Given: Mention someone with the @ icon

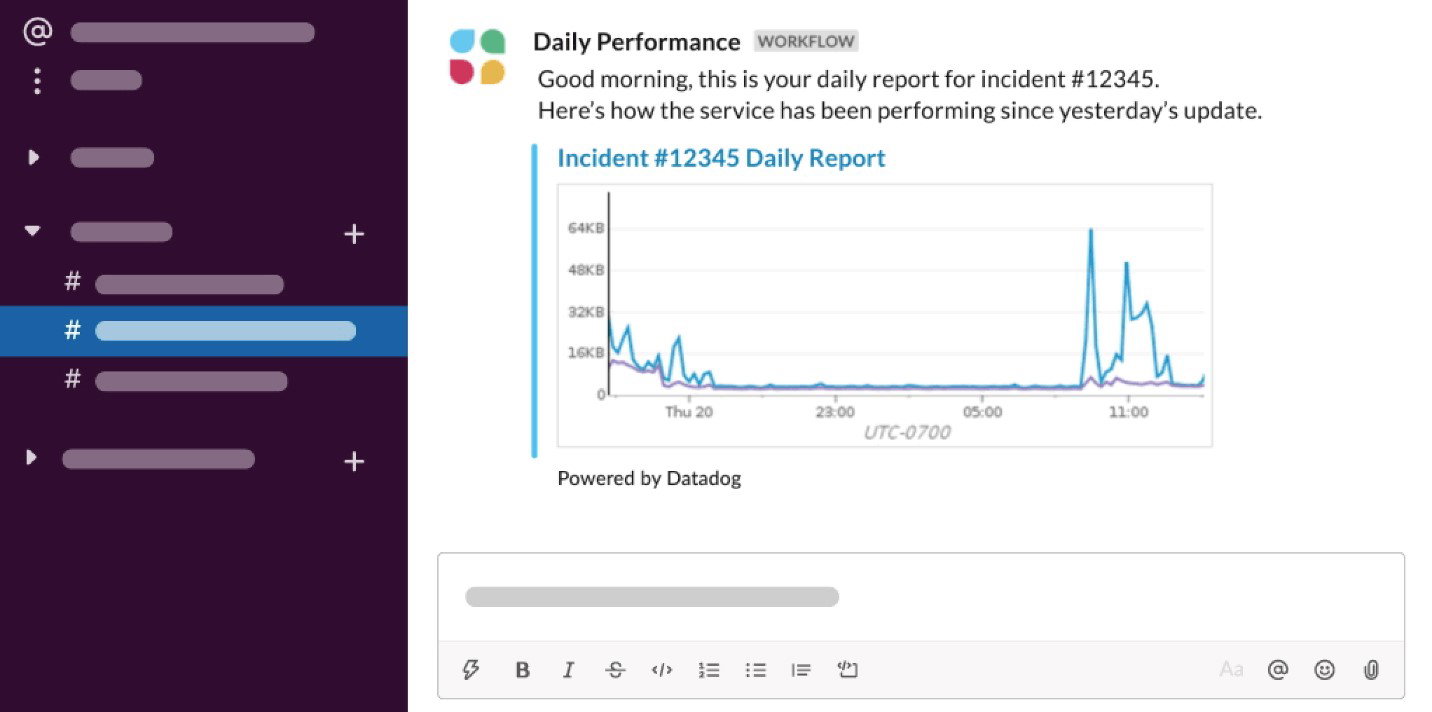Looking at the screenshot, I should coord(1278,670).
